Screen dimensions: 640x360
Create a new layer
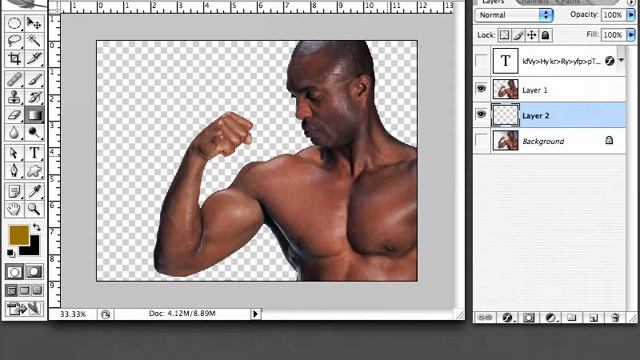click(x=593, y=318)
